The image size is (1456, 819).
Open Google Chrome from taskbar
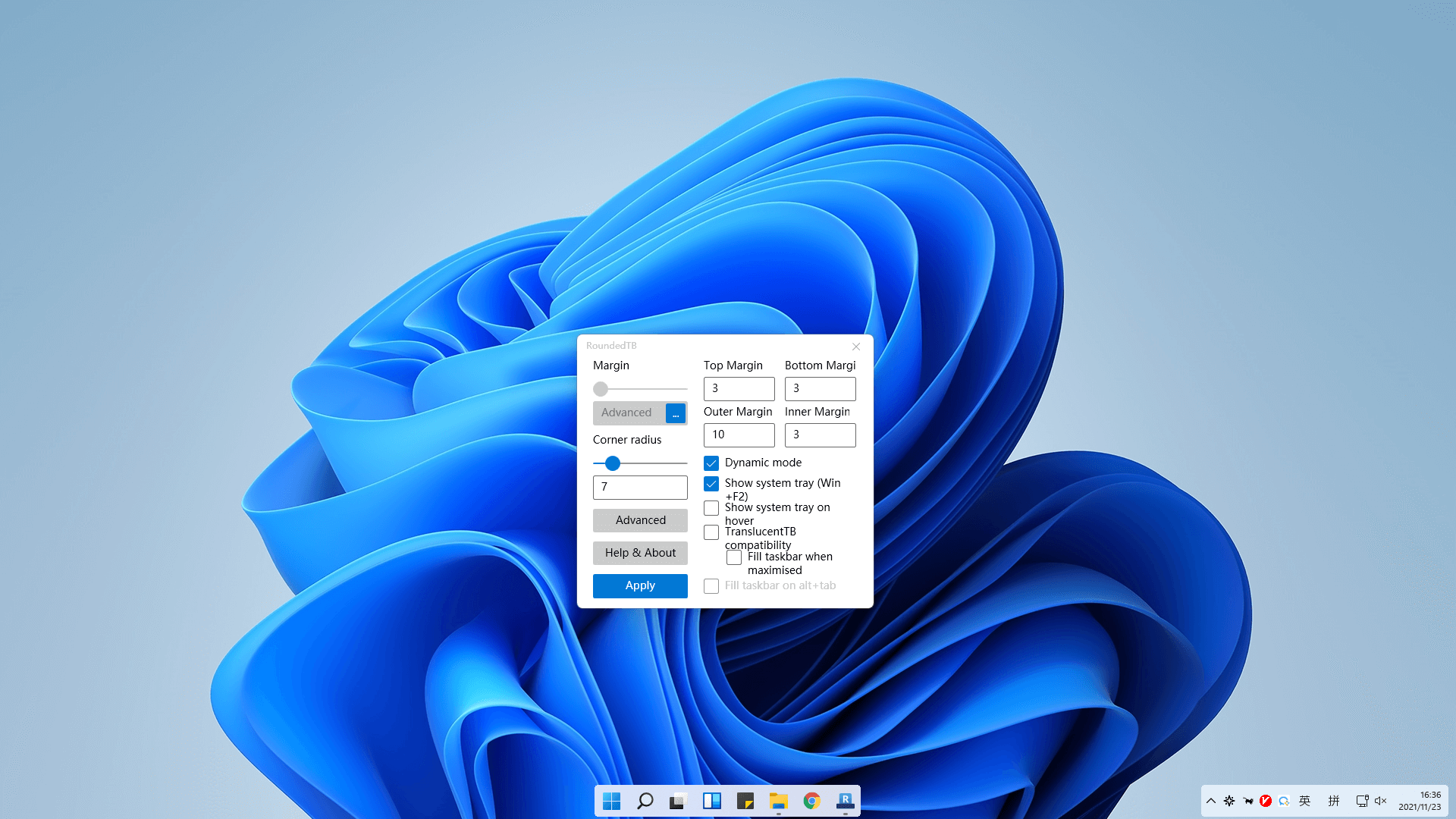pos(811,801)
